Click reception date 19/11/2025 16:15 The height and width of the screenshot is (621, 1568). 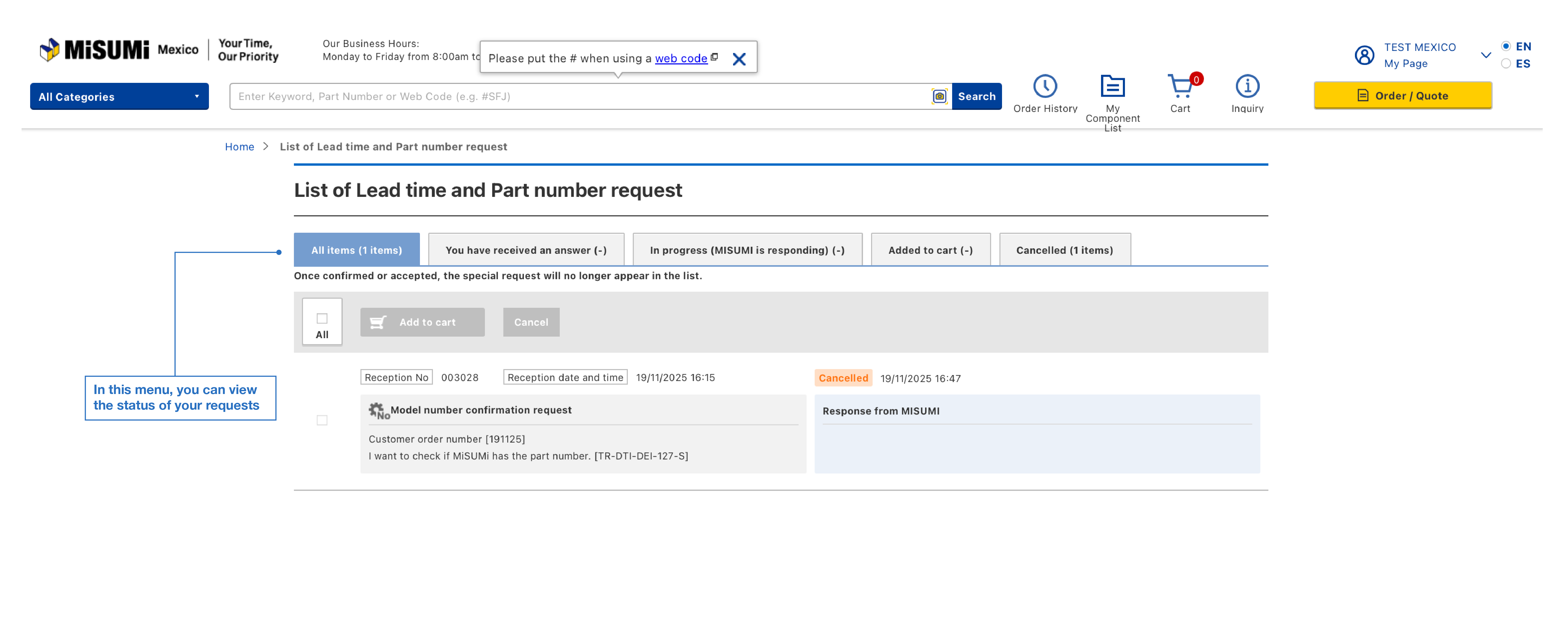click(675, 377)
